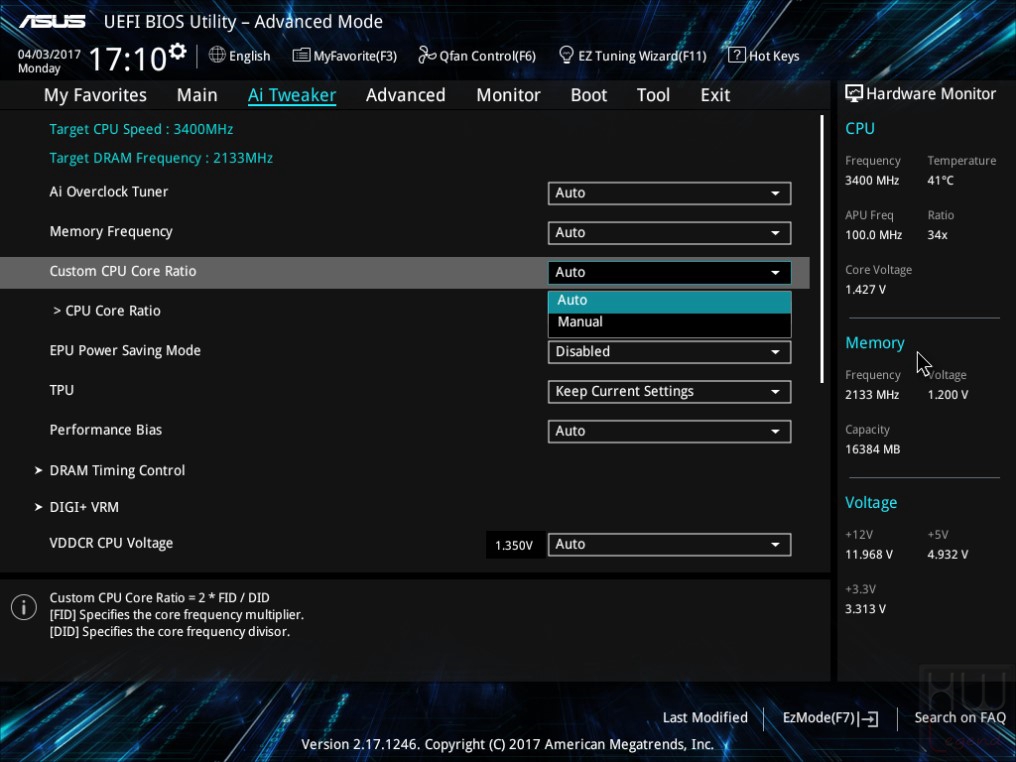The width and height of the screenshot is (1016, 762).
Task: Click the 11.968 V reading under +12V
Action: click(x=869, y=555)
